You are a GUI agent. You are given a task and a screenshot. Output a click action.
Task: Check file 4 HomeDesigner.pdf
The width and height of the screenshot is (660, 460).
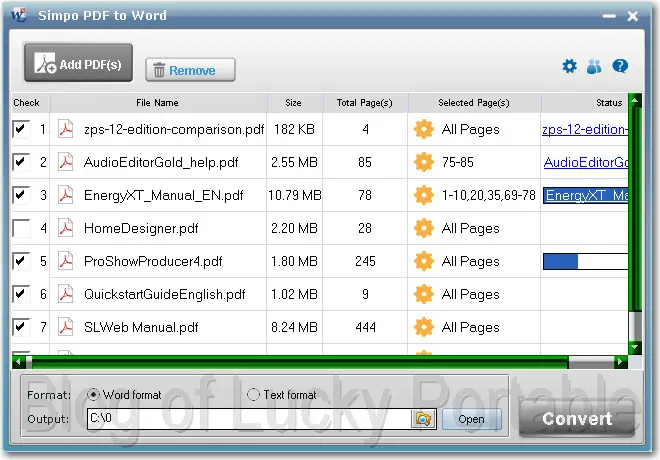[x=21, y=228]
